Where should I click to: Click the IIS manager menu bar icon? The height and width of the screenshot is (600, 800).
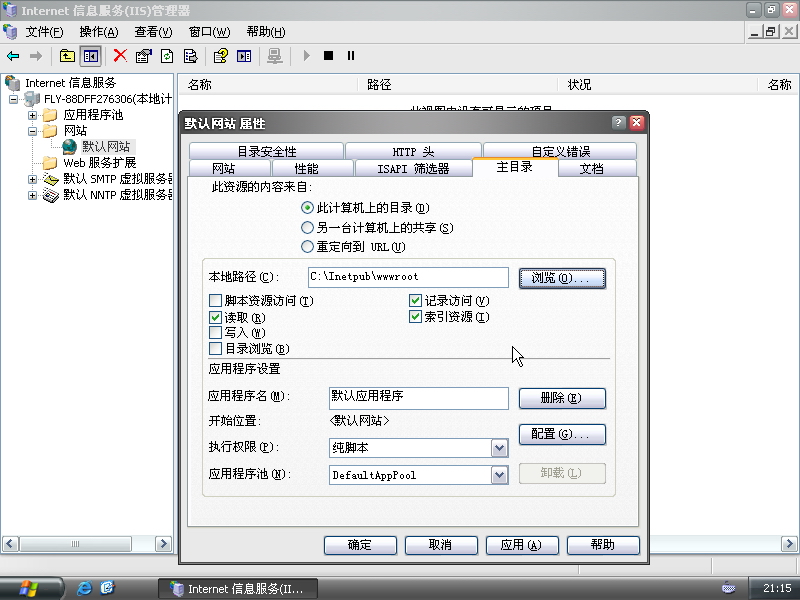(10, 32)
